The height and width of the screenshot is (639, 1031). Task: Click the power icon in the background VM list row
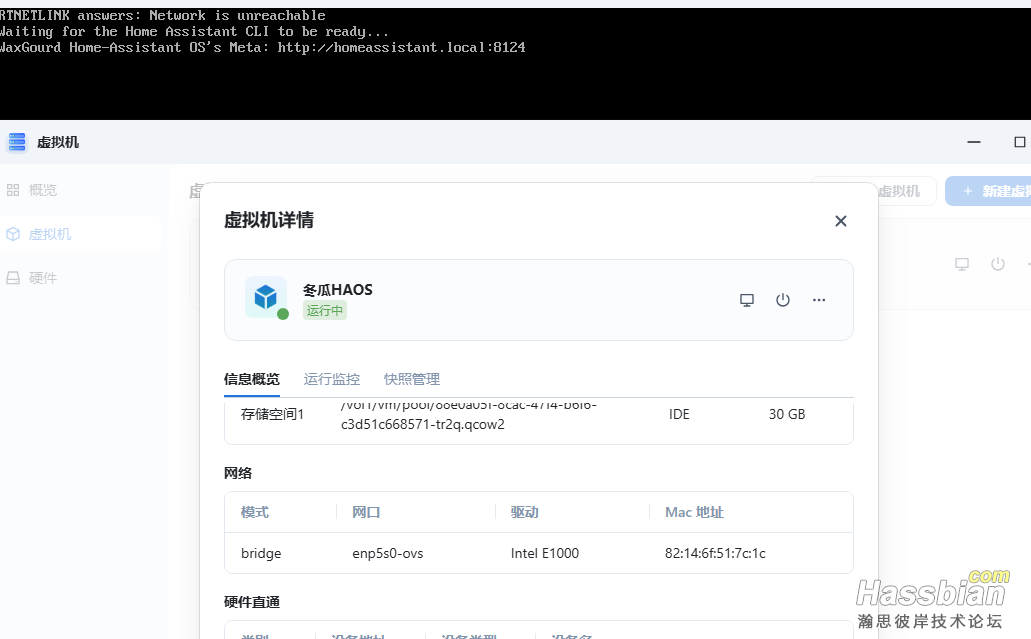click(997, 264)
